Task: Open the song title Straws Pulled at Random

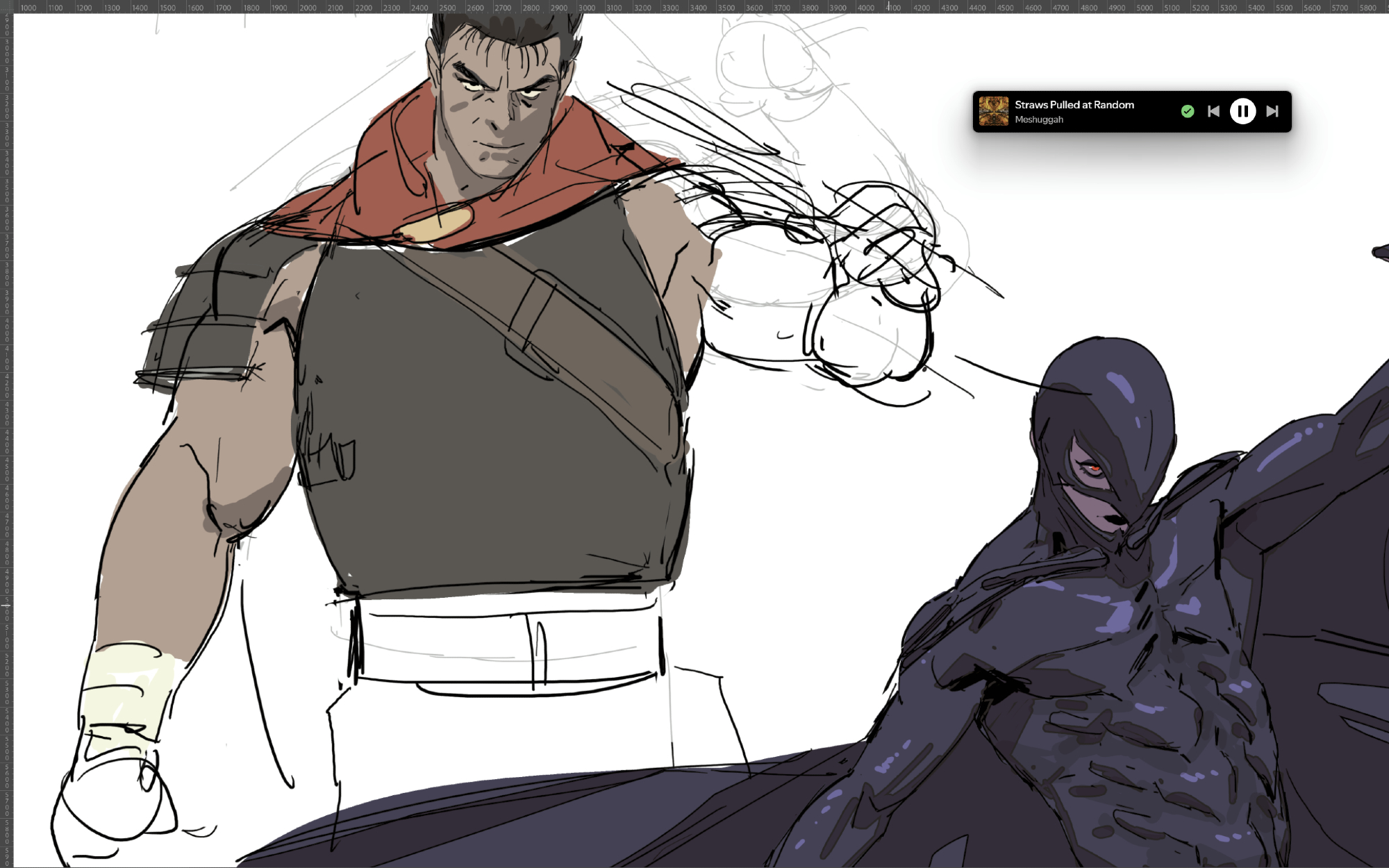Action: click(1074, 105)
